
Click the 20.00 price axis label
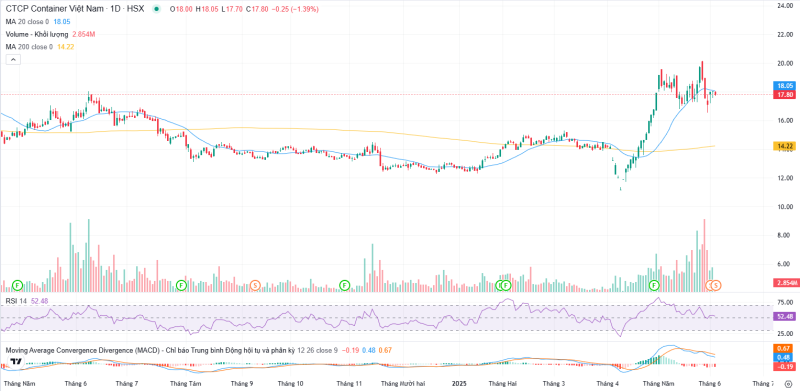click(784, 63)
